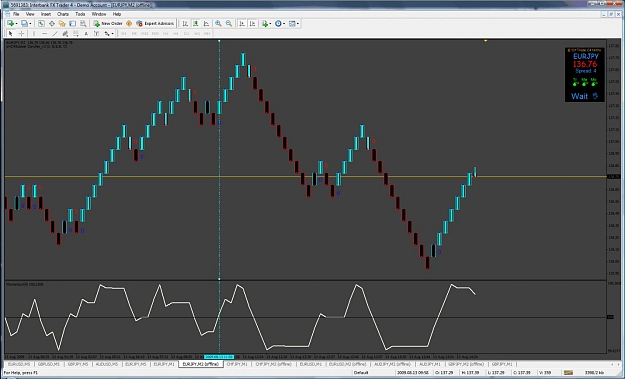Screen dimensions: 625x379
Task: Switch to MN timeframe button
Action: (x=207, y=33)
